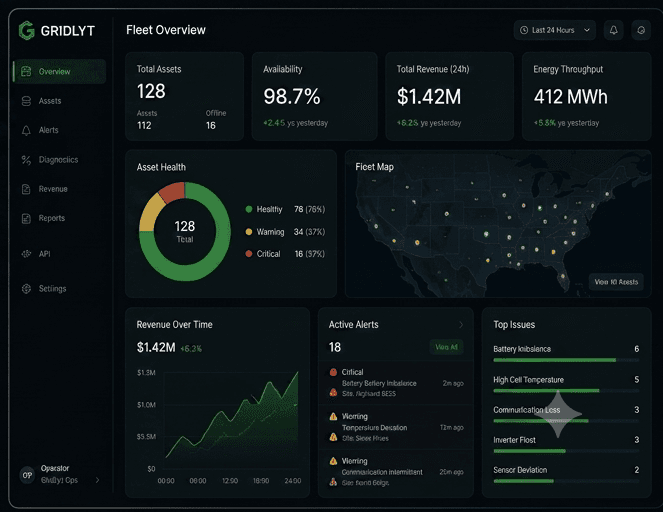663x512 pixels.
Task: Open the Critical Battery Imbalance alert
Action: click(396, 383)
